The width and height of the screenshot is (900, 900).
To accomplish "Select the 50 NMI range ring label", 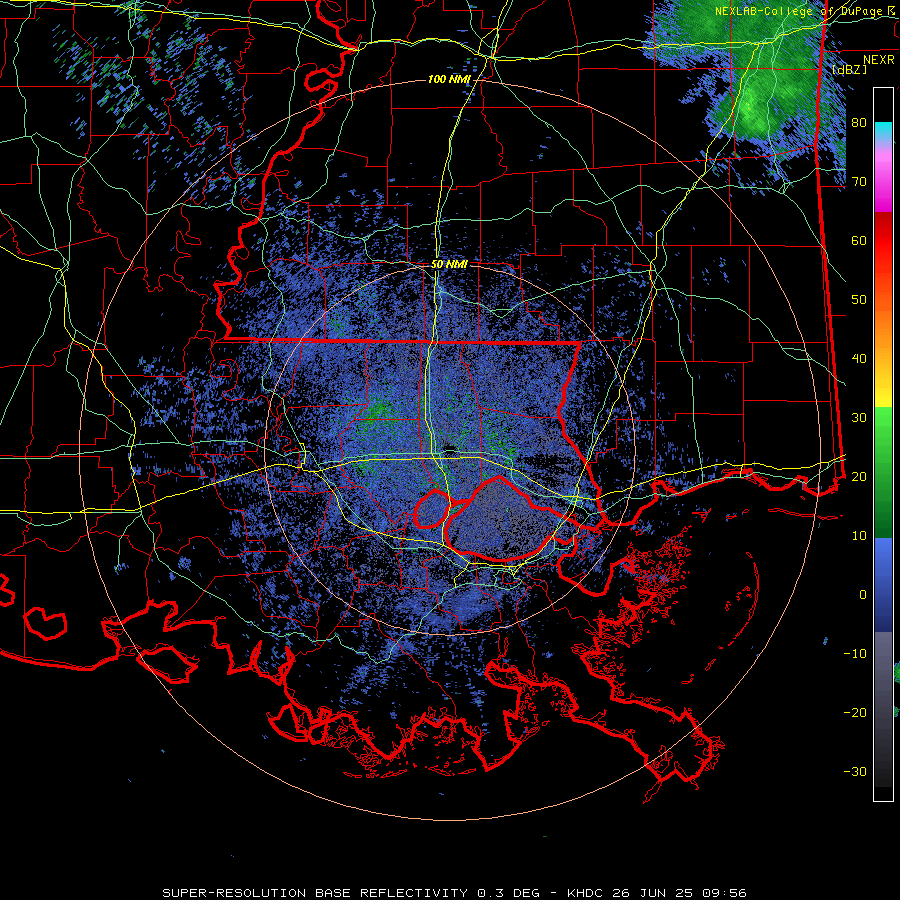I will 449,265.
